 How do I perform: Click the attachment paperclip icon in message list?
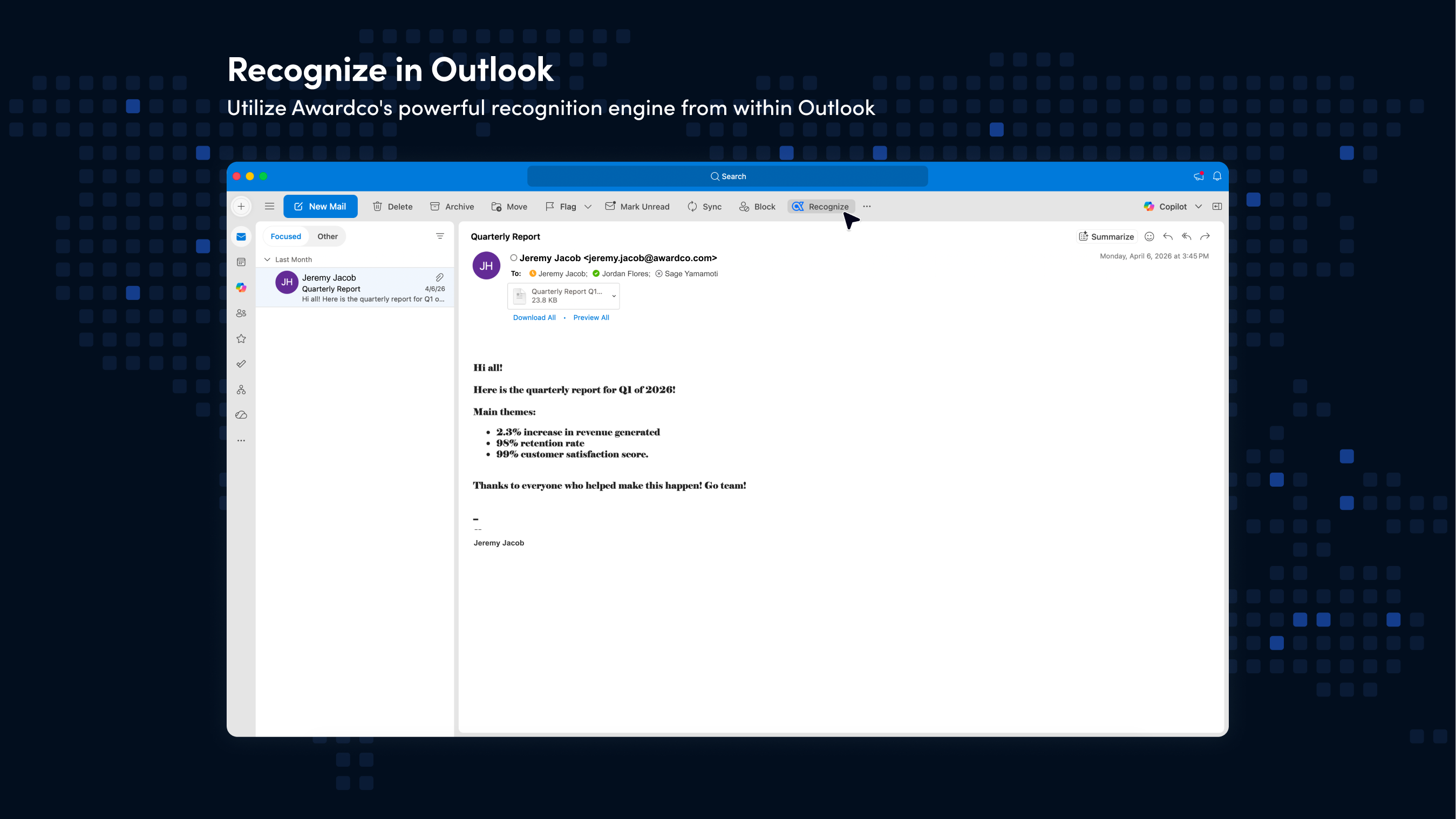point(440,277)
